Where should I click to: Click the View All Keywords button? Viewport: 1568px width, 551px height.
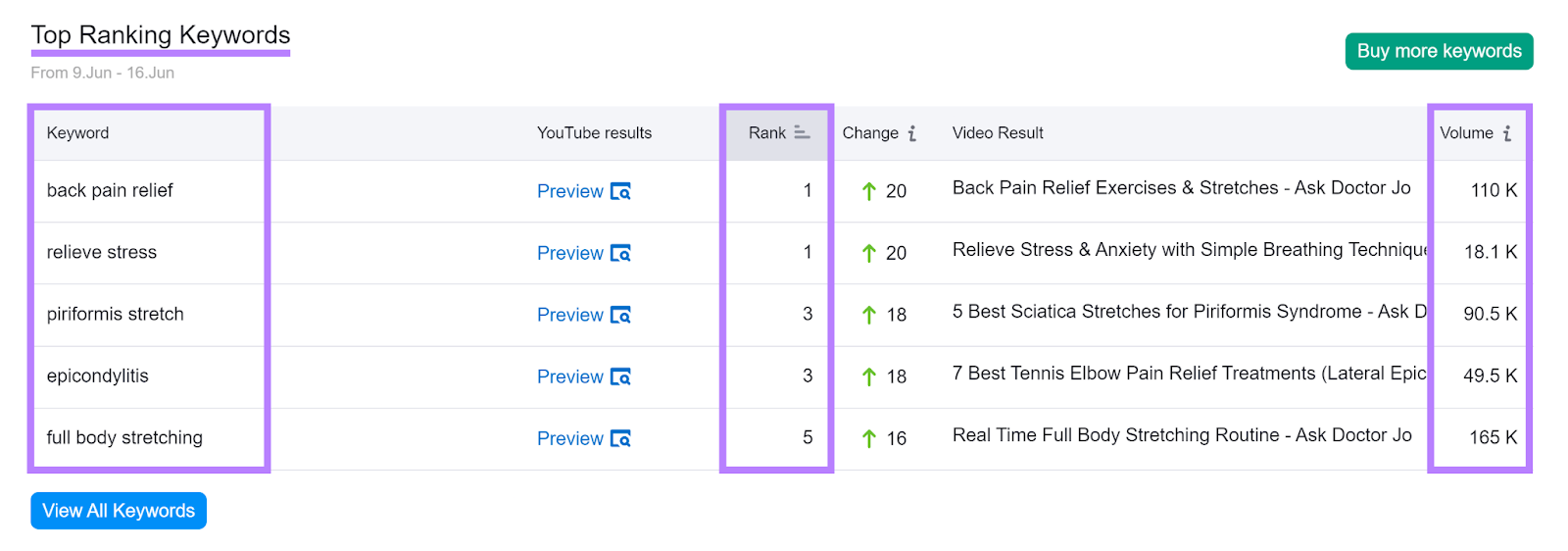[x=119, y=511]
